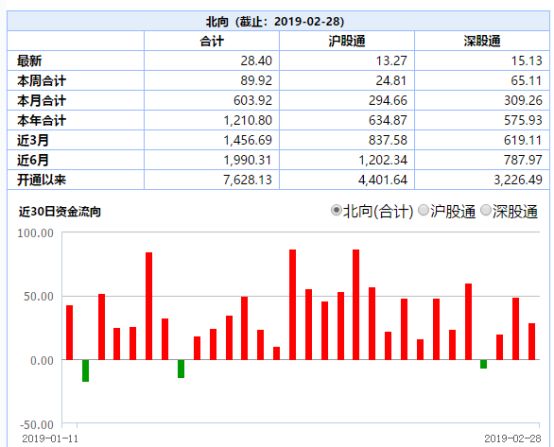The height and width of the screenshot is (447, 554).
Task: Click the 最新 row label
Action: [x=30, y=61]
